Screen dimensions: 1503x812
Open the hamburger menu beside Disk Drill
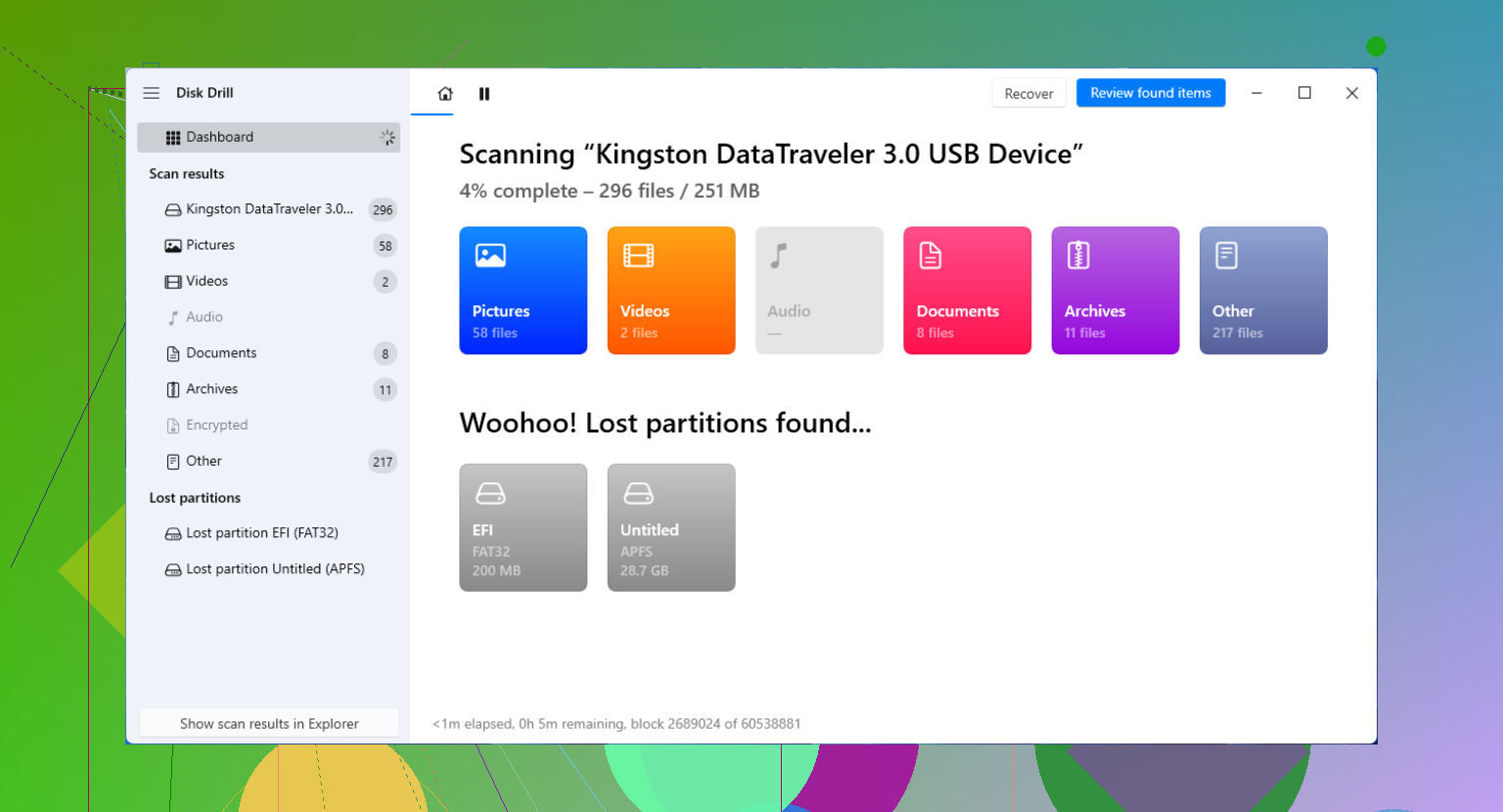tap(151, 93)
